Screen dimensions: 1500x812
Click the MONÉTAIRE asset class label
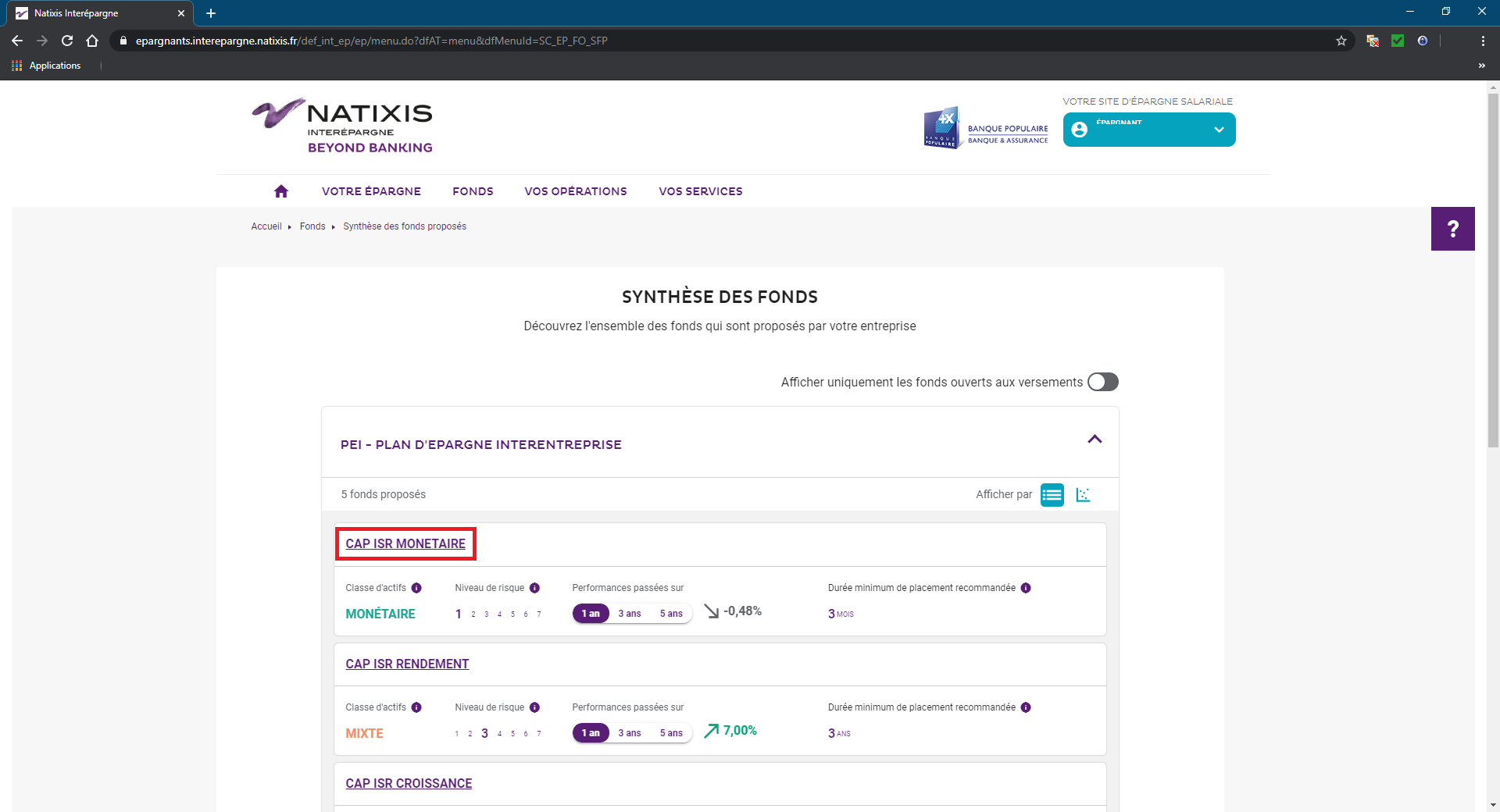coord(380,614)
